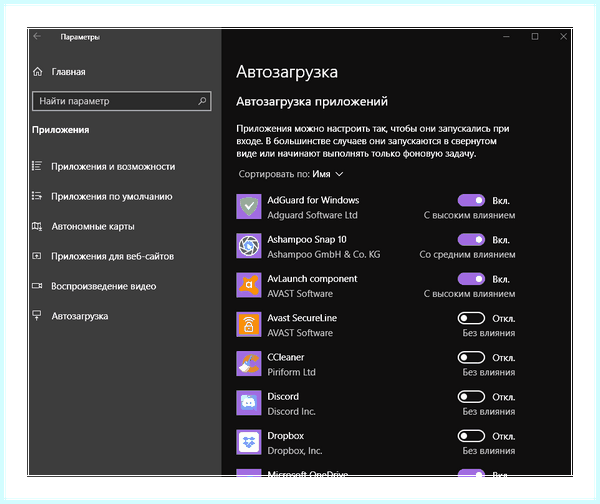Viewport: 600px width, 504px height.
Task: Click the map icon for Автономные карты
Action: pos(37,226)
